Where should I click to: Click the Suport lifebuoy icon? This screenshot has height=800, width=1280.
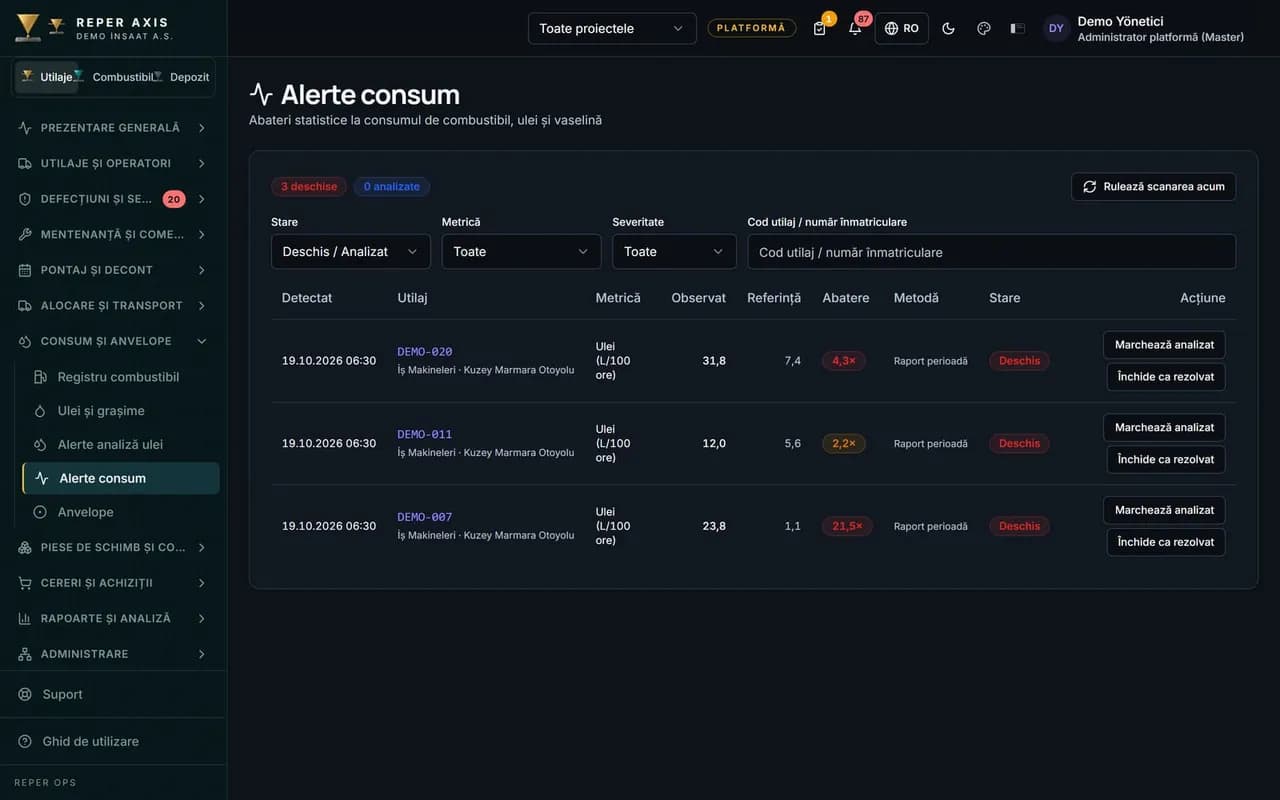[25, 694]
